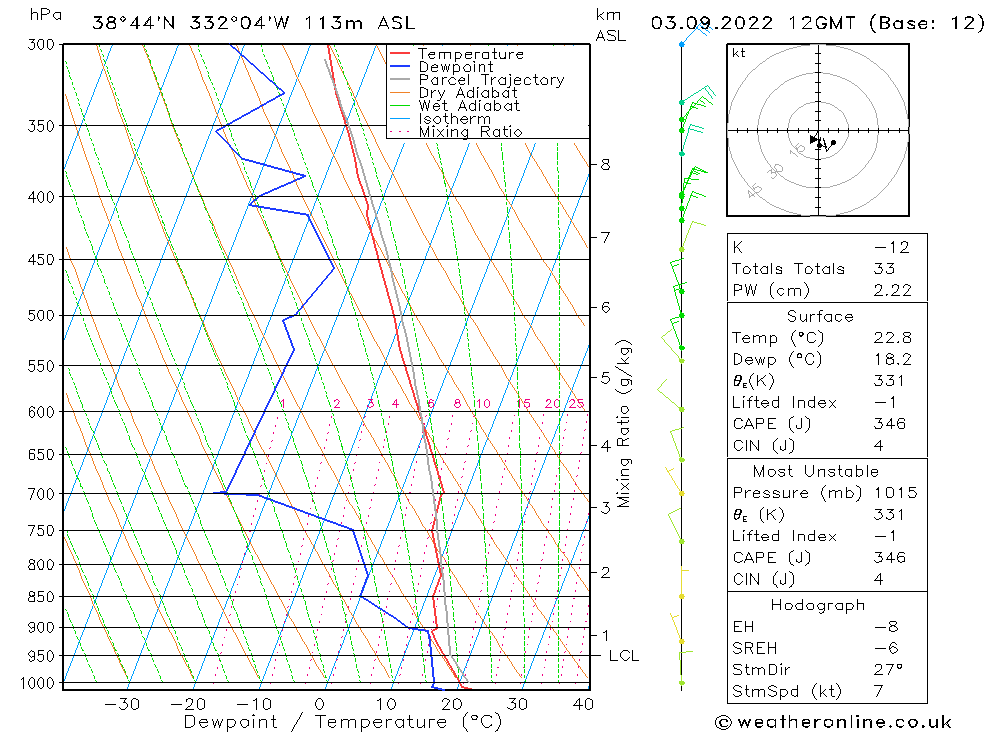Click the Most Unstable section header
Viewport: 1000px width, 733px height.
point(816,471)
